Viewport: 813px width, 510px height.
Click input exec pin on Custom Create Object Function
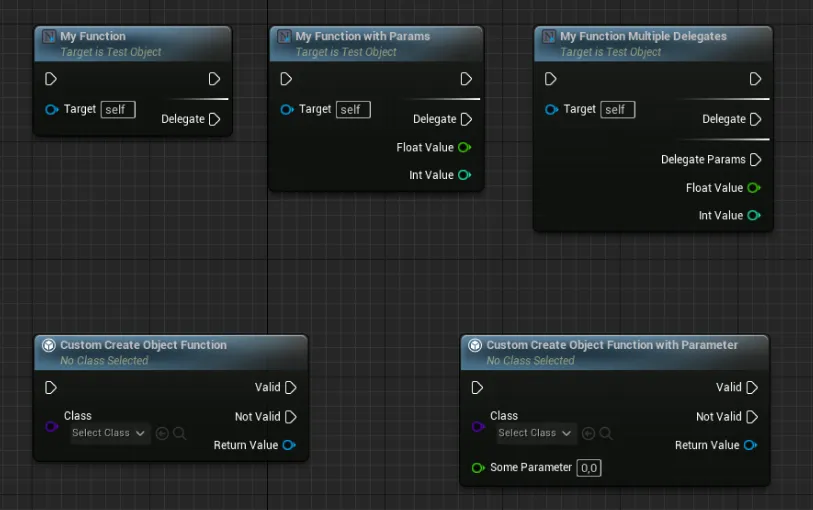tap(51, 388)
